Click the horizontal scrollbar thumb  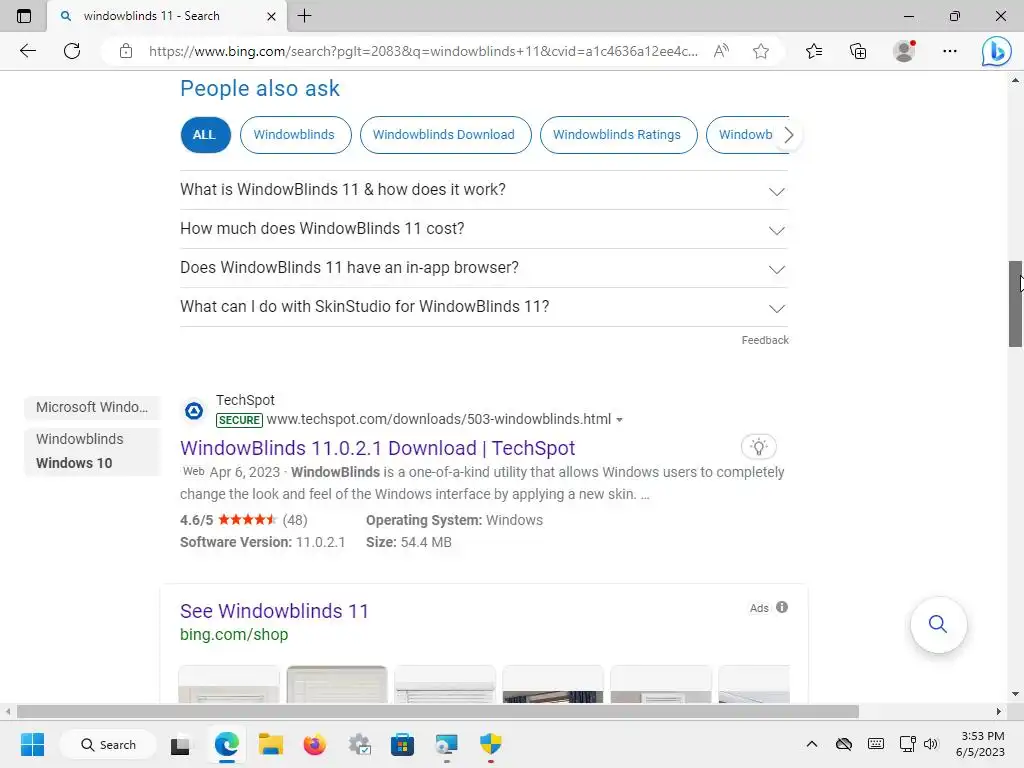(x=438, y=711)
